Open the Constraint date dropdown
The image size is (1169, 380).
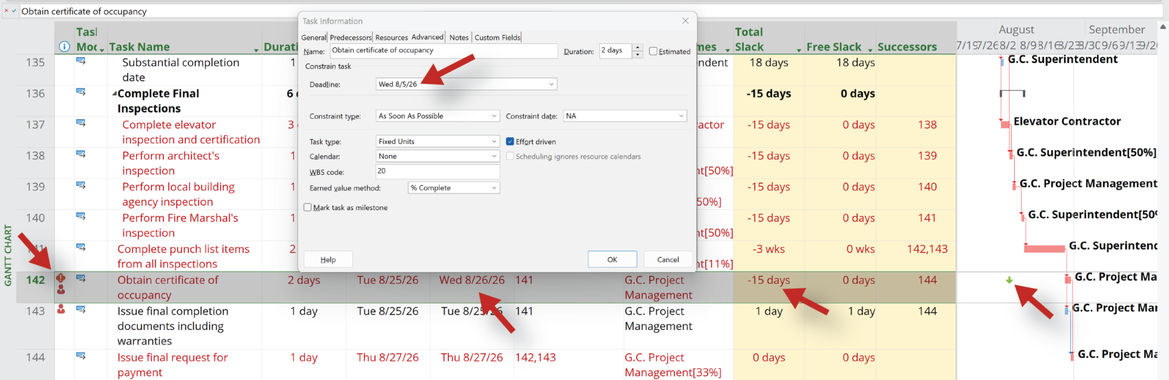tap(681, 116)
